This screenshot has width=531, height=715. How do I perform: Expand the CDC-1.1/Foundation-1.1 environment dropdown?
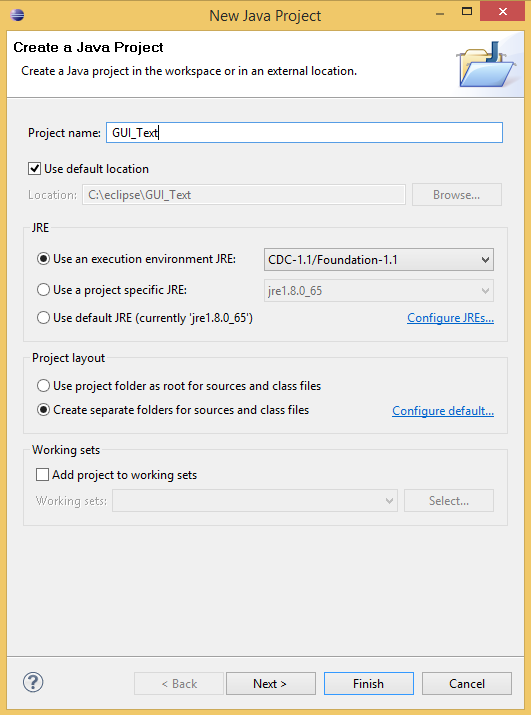pos(379,260)
